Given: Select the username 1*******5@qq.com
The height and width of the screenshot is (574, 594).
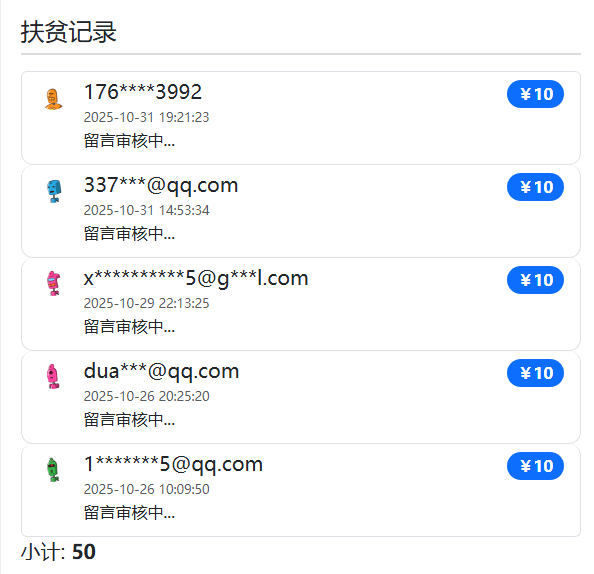Looking at the screenshot, I should 173,464.
